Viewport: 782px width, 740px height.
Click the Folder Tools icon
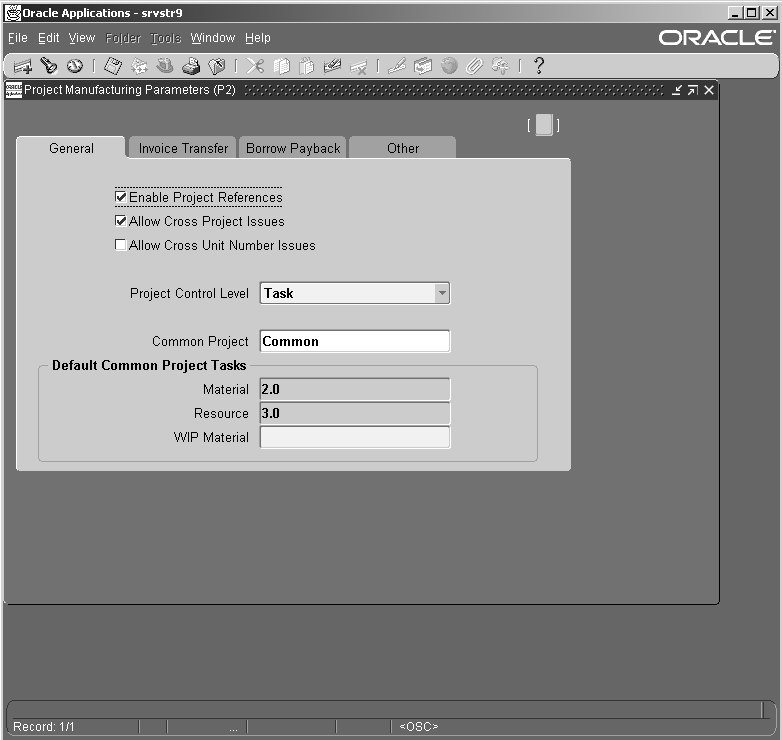tap(500, 66)
